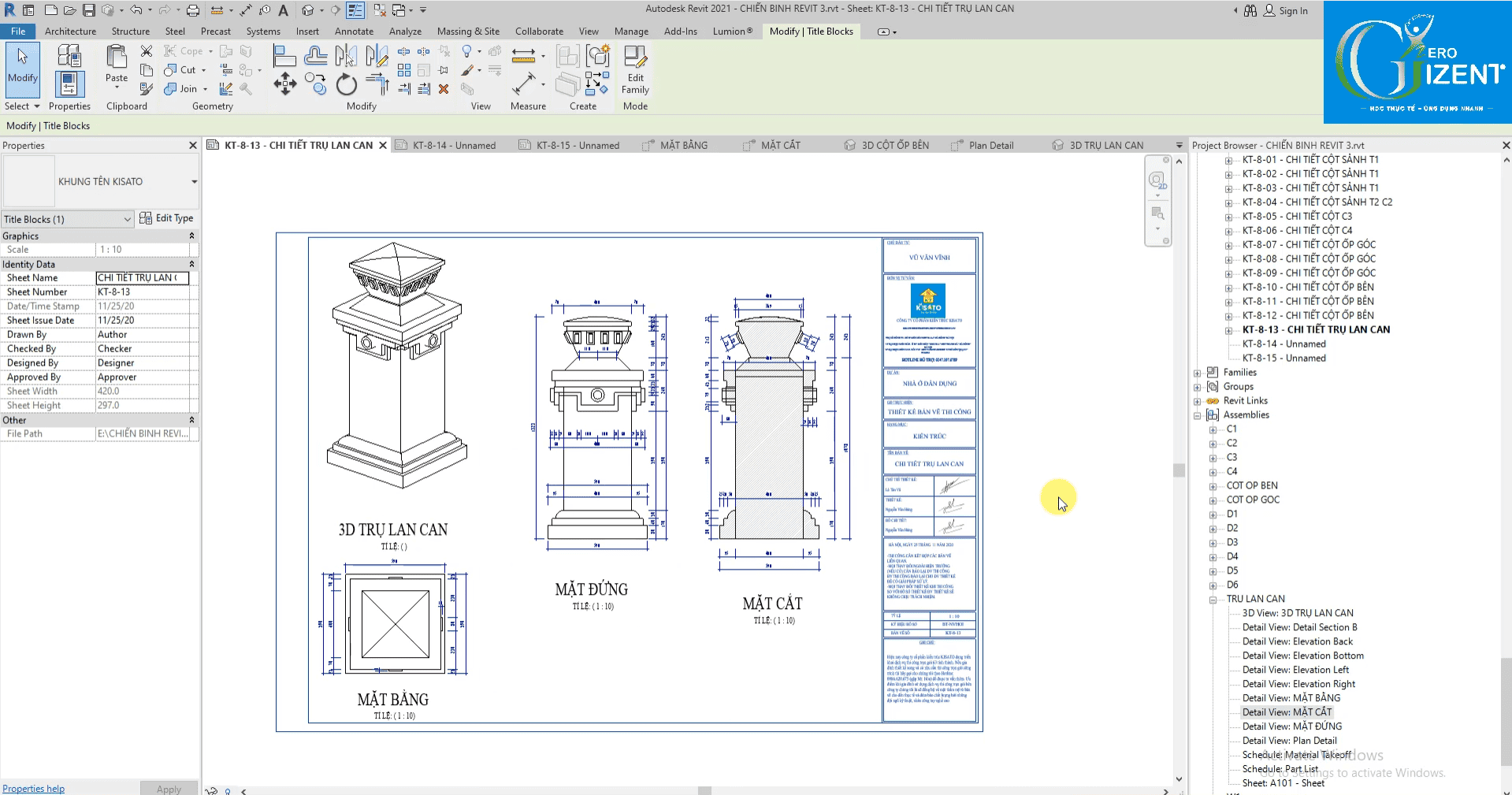This screenshot has width=1512, height=795.
Task: Click the Override Graphics paintbrush icon
Action: click(x=467, y=70)
